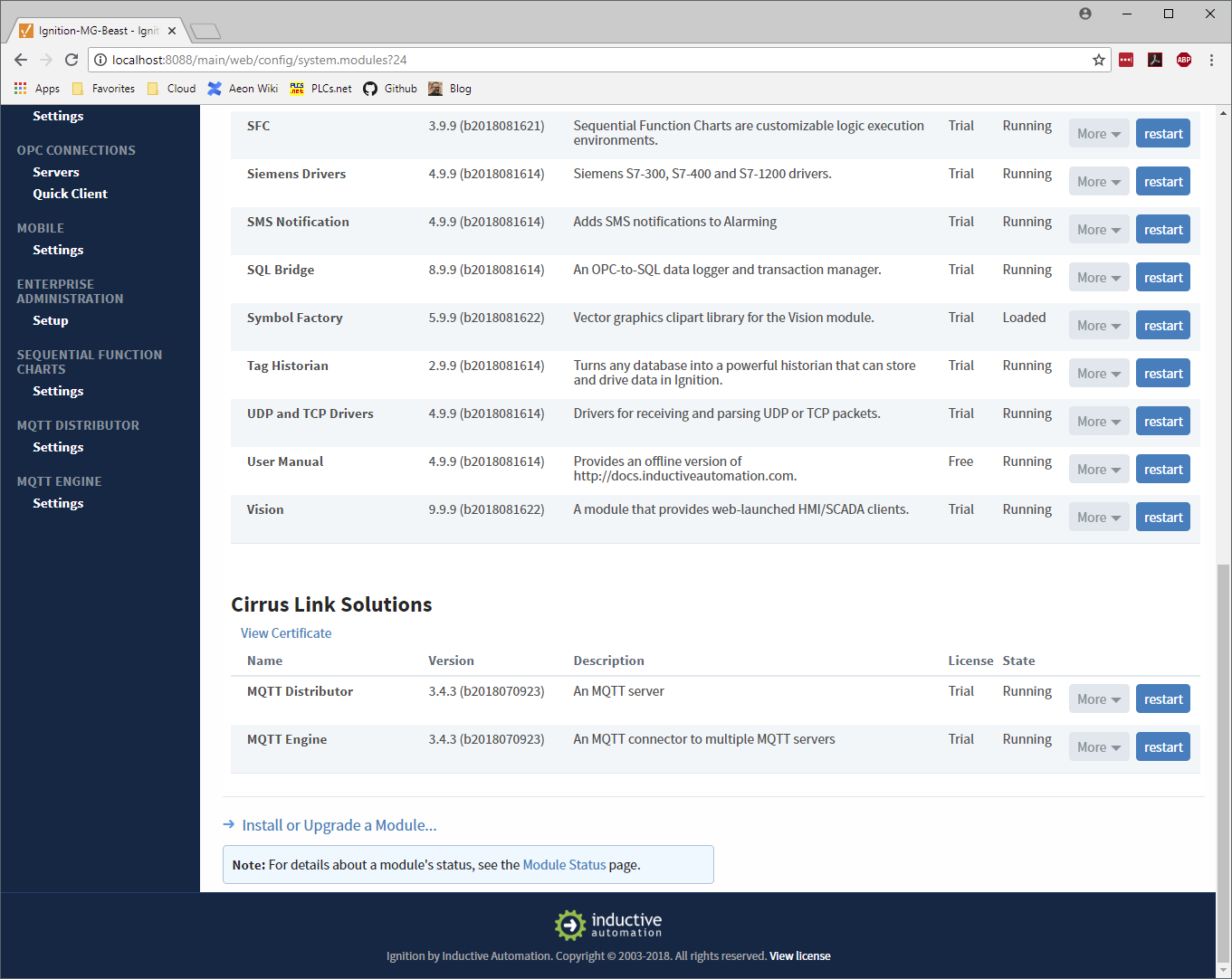
Task: Expand the More dropdown for SQL Bridge
Action: click(1099, 278)
